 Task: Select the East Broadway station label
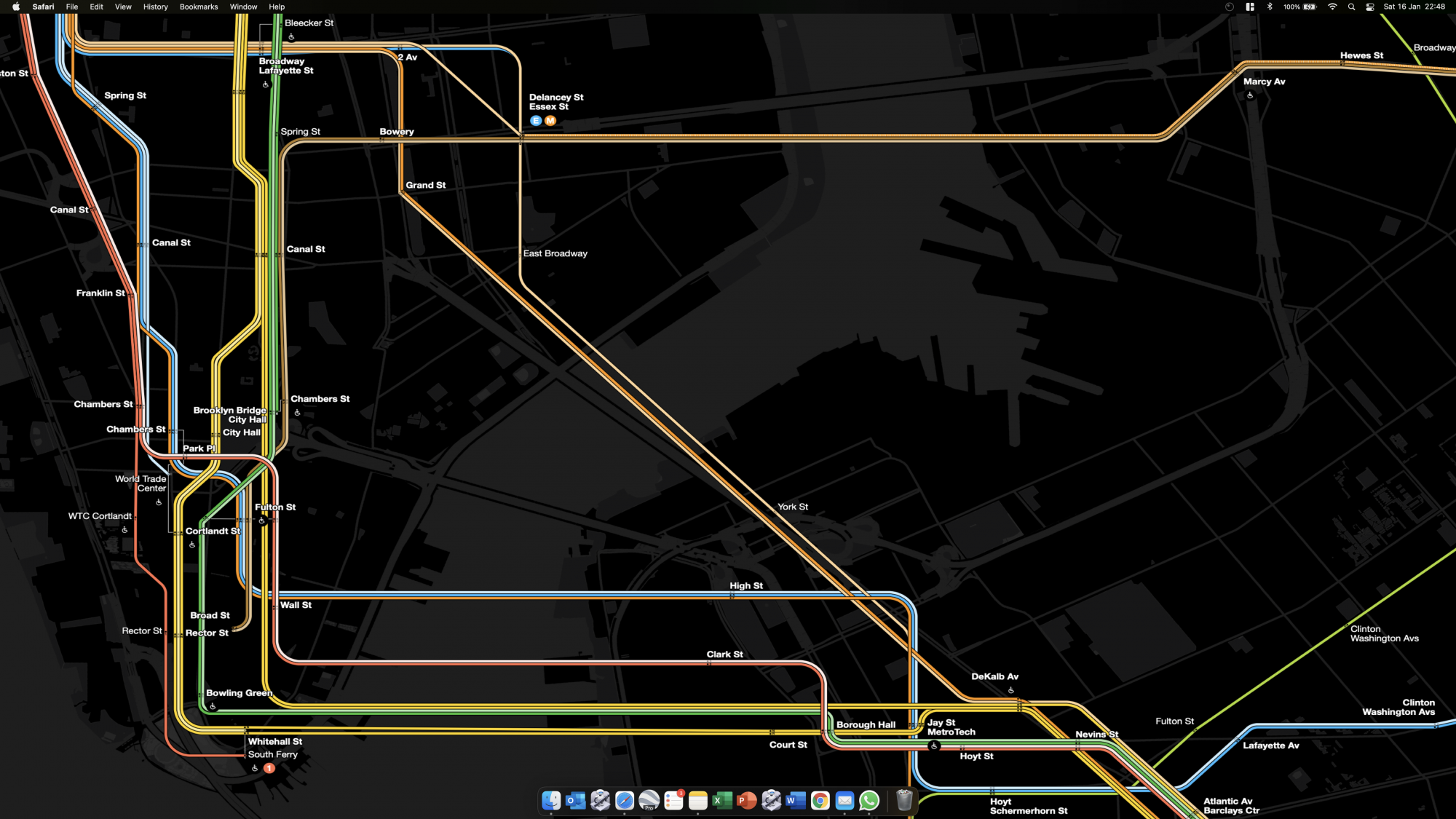click(555, 253)
